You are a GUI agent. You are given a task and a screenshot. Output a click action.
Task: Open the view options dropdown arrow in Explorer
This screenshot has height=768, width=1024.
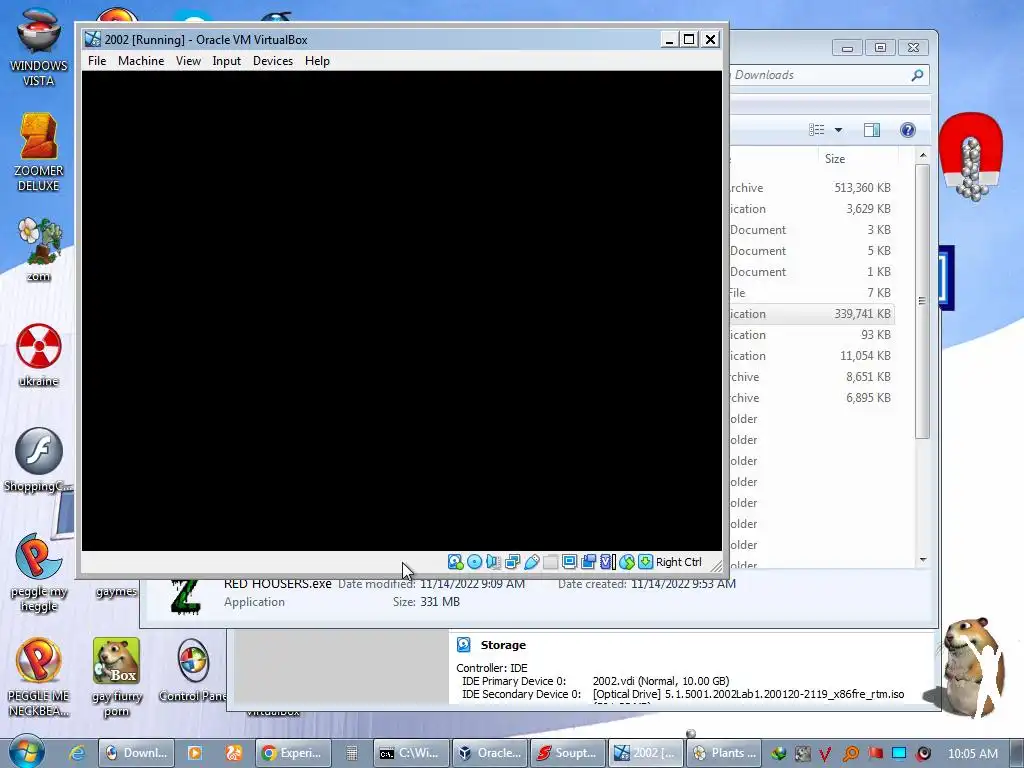[839, 130]
